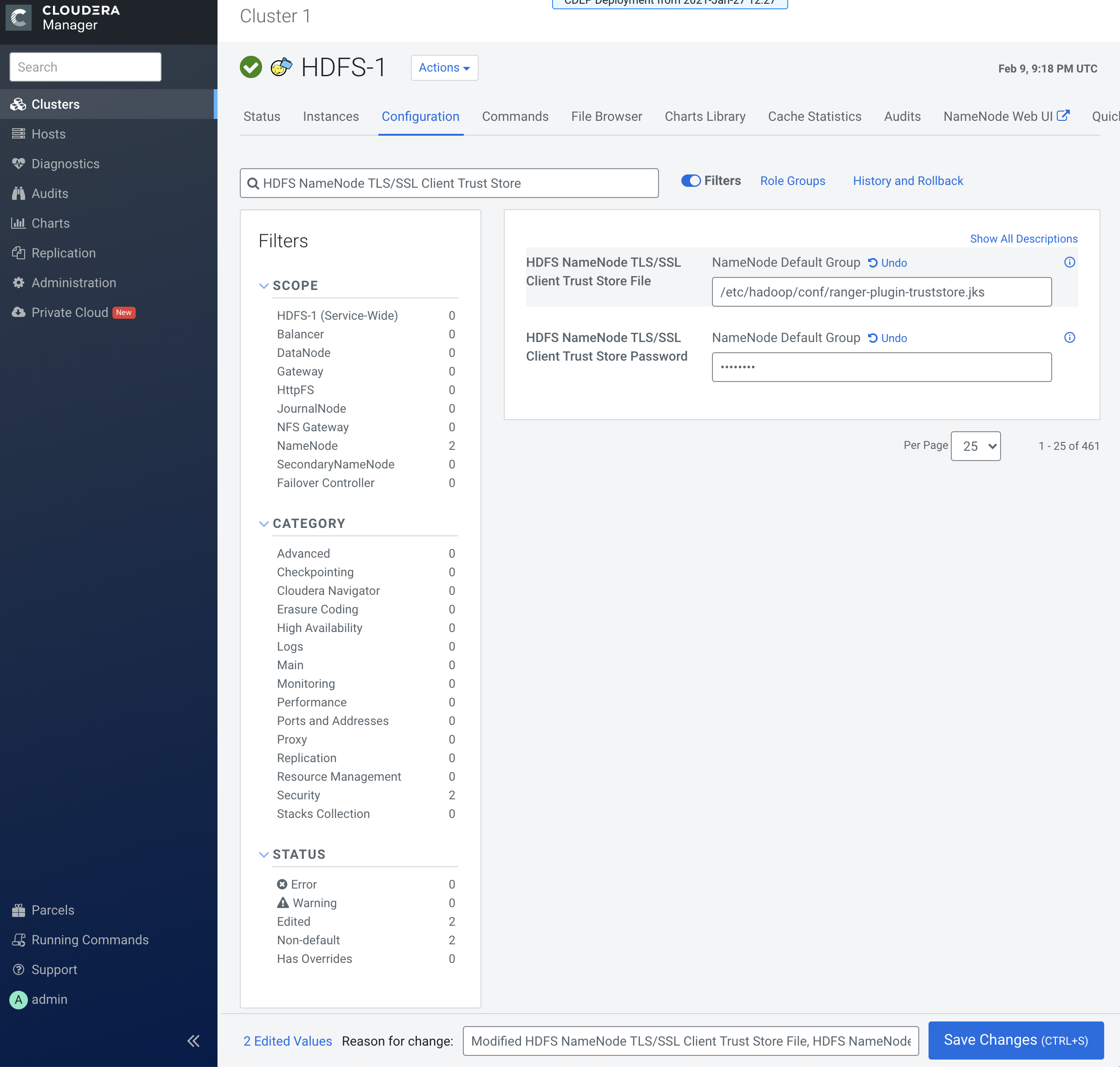Open the Charts Library tab
The image size is (1120, 1067).
[705, 117]
